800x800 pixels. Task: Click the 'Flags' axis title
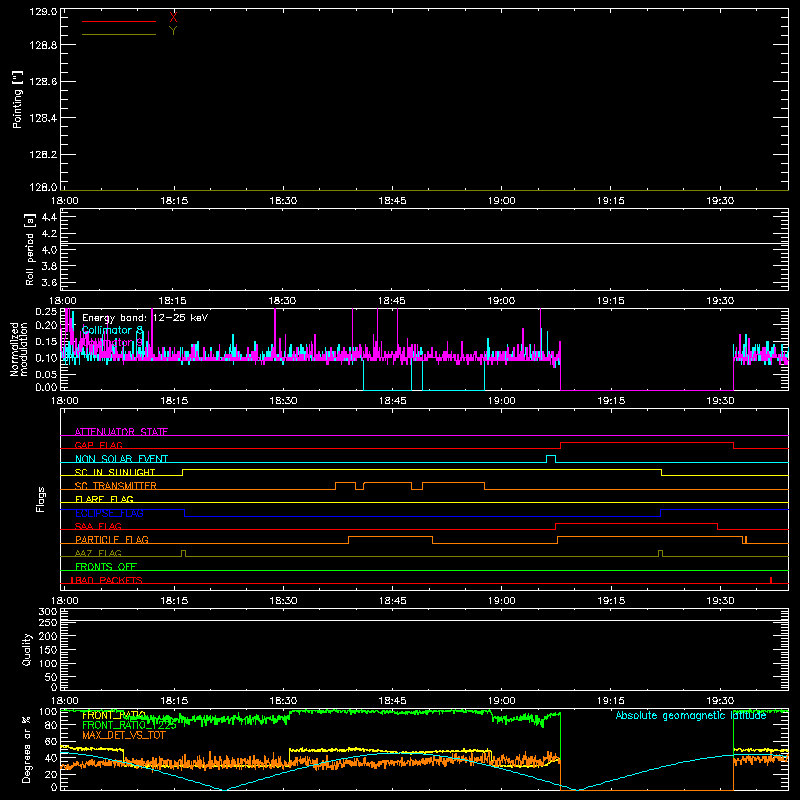[x=40, y=499]
